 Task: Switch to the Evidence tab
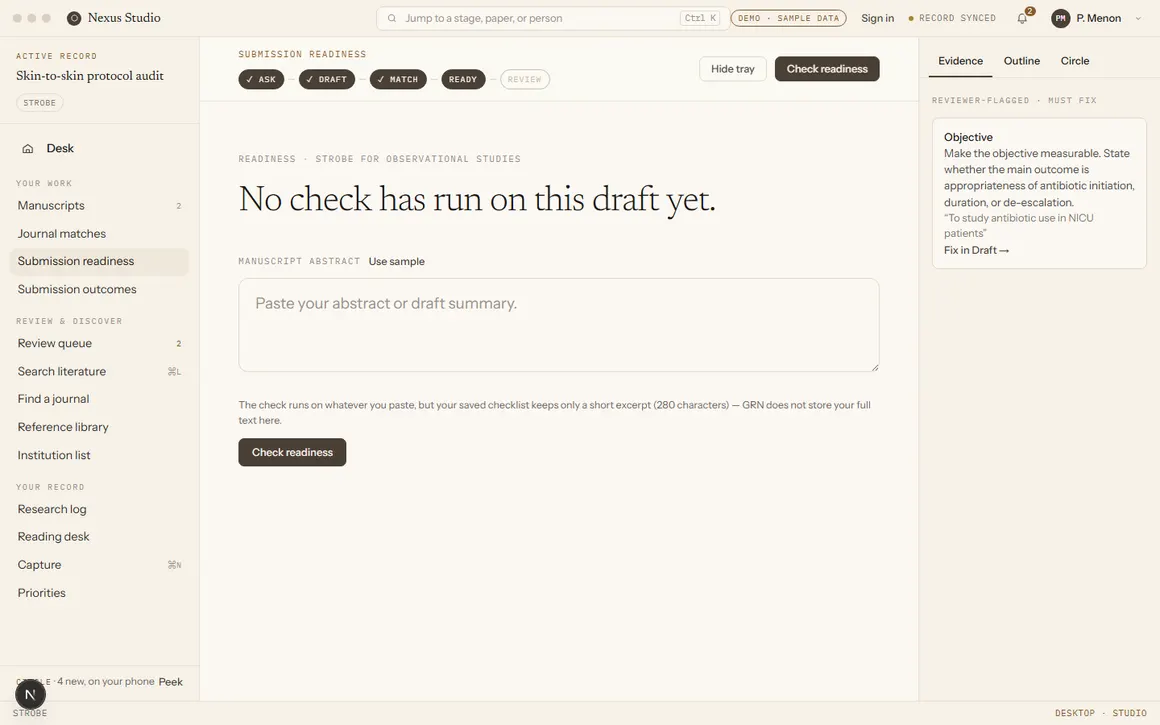960,61
